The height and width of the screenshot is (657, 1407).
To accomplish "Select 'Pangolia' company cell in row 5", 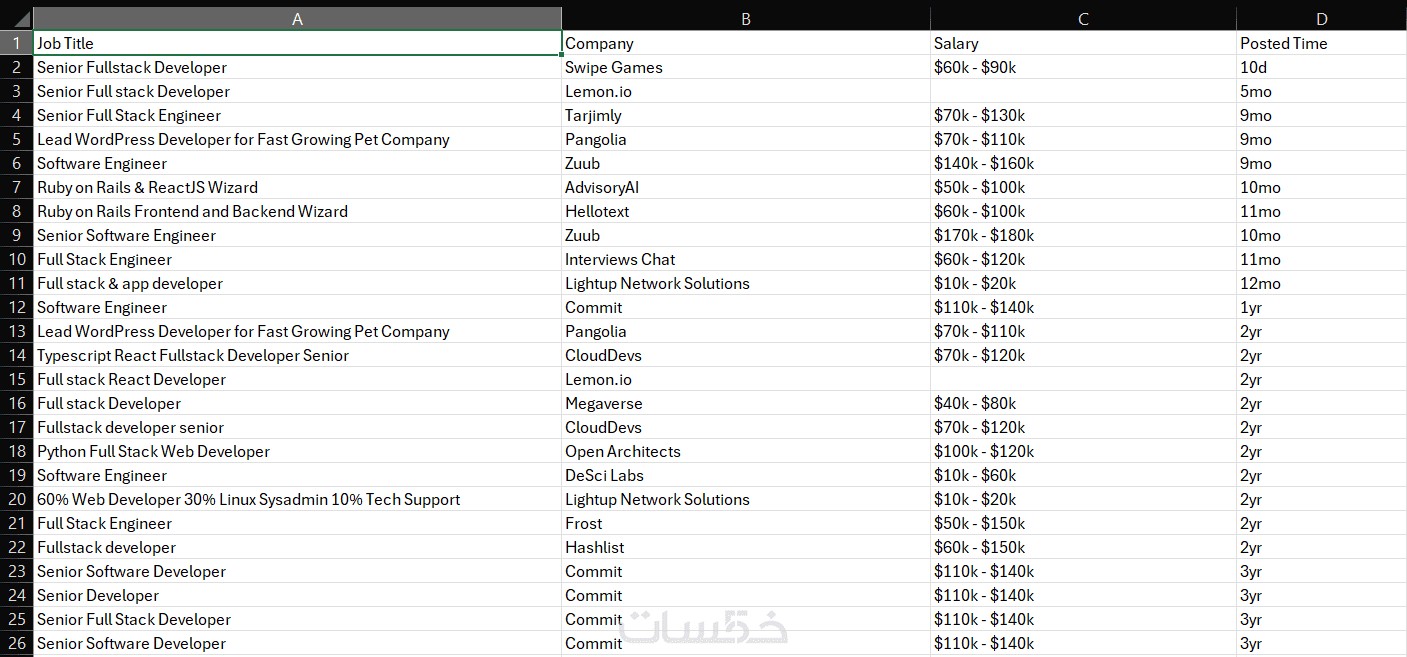I will point(746,139).
